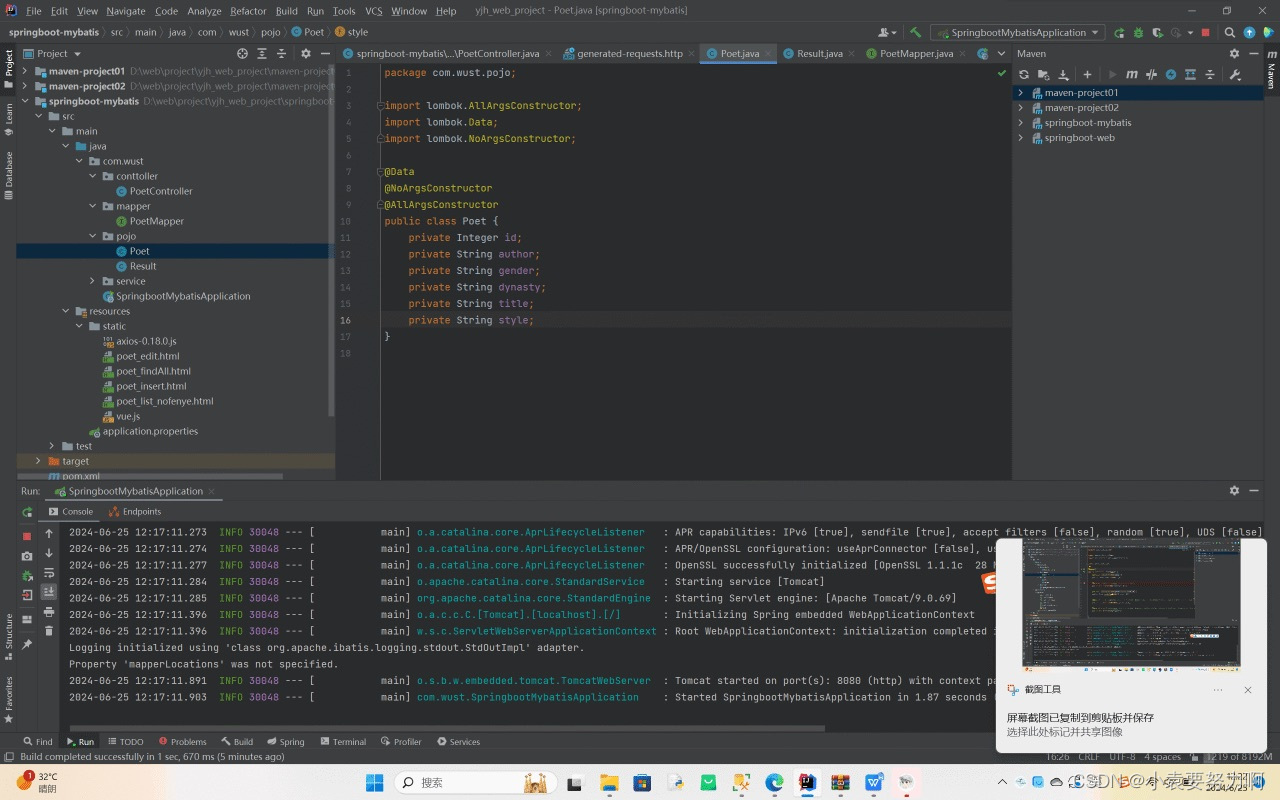Click screenshot thumbnail in Snipping Tool notification
Image resolution: width=1280 pixels, height=800 pixels.
pyautogui.click(x=1130, y=605)
